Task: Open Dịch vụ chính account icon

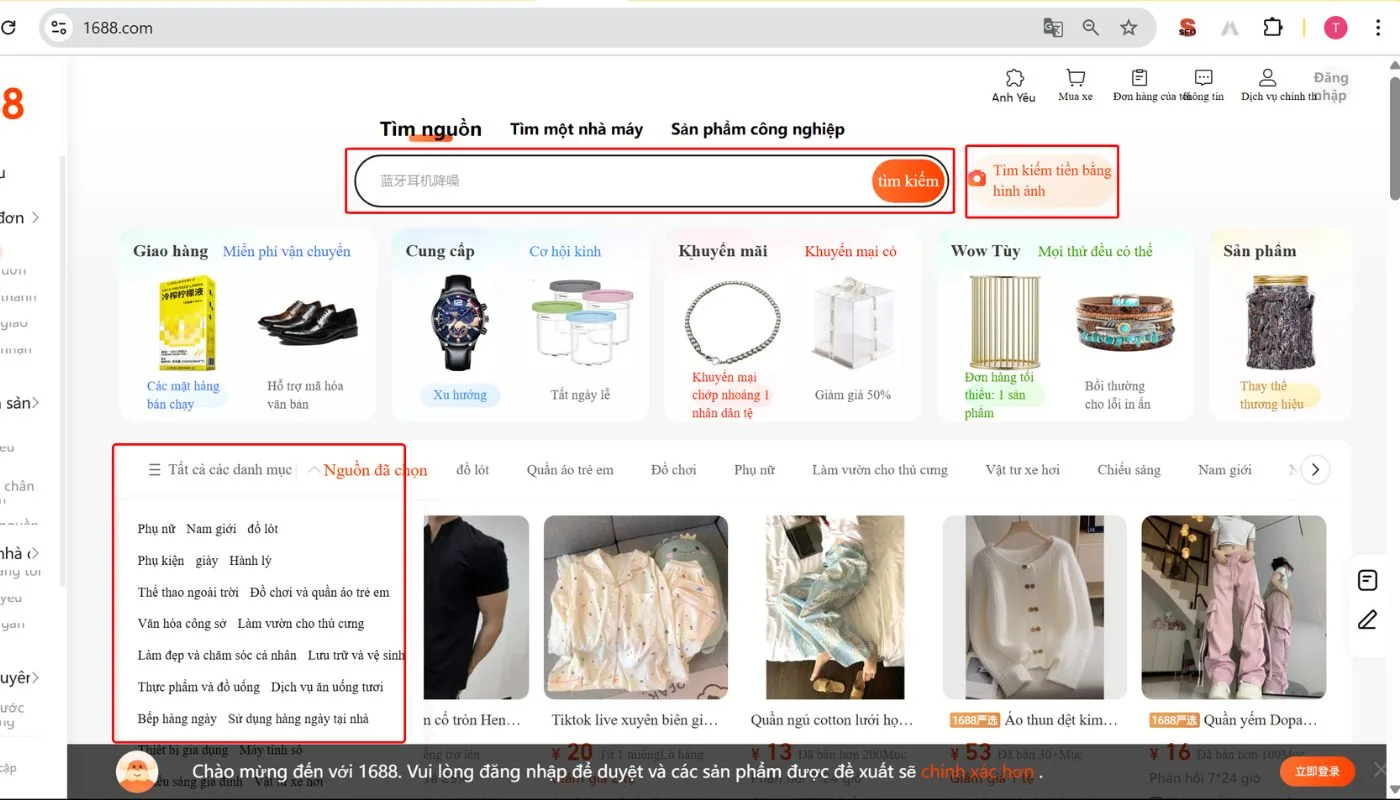Action: click(x=1267, y=77)
